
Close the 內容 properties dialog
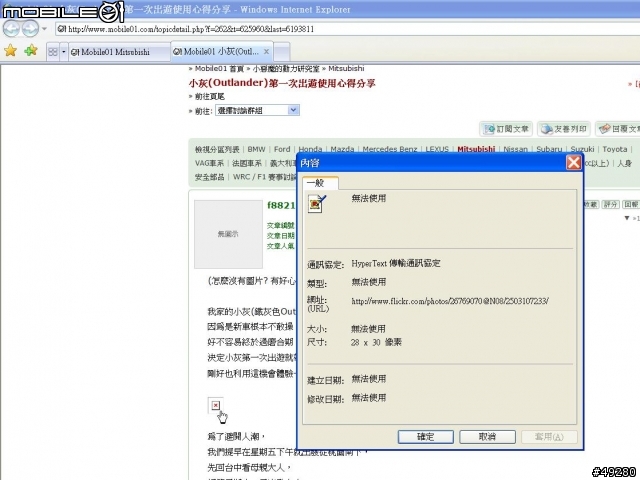click(573, 163)
